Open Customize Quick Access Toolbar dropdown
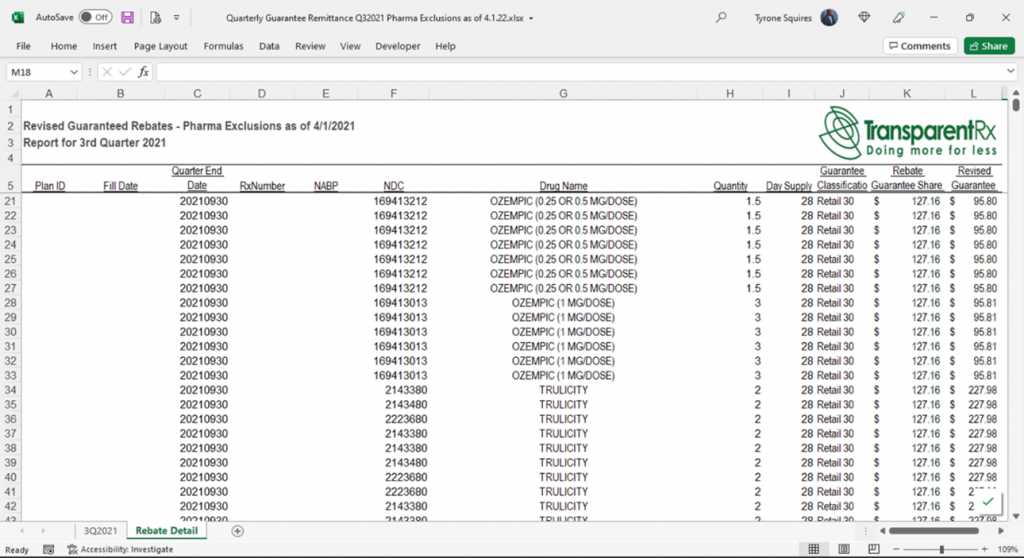 pos(177,18)
